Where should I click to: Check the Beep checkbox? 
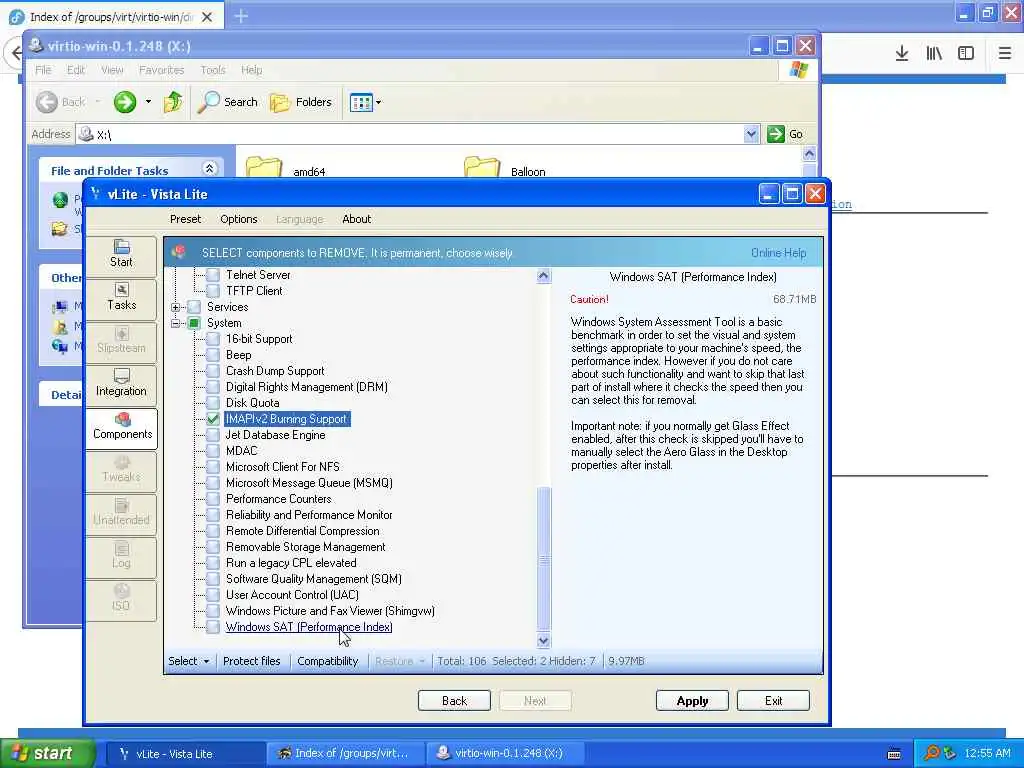click(213, 355)
